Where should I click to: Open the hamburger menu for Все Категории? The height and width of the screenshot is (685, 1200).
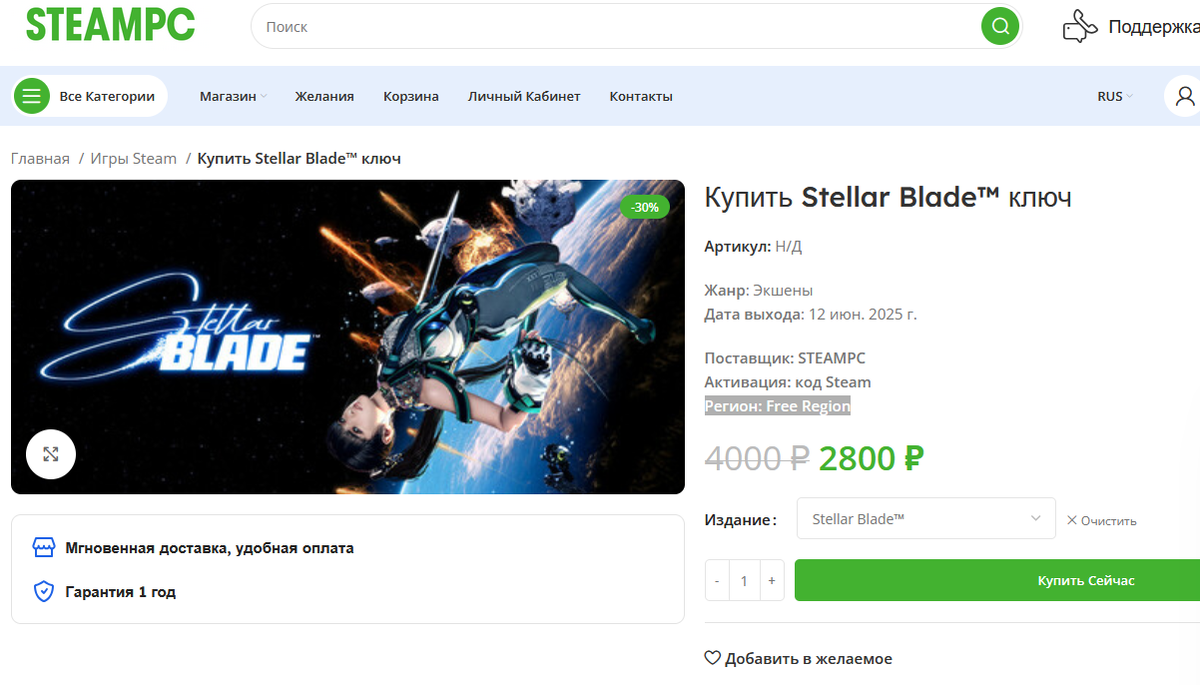pyautogui.click(x=32, y=96)
